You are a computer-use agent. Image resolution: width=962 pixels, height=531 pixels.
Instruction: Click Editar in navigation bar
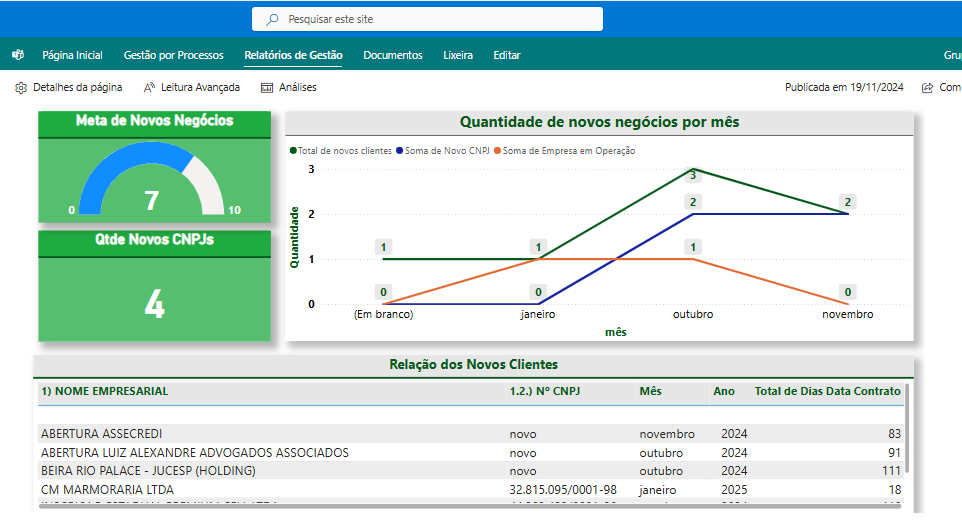click(x=507, y=55)
